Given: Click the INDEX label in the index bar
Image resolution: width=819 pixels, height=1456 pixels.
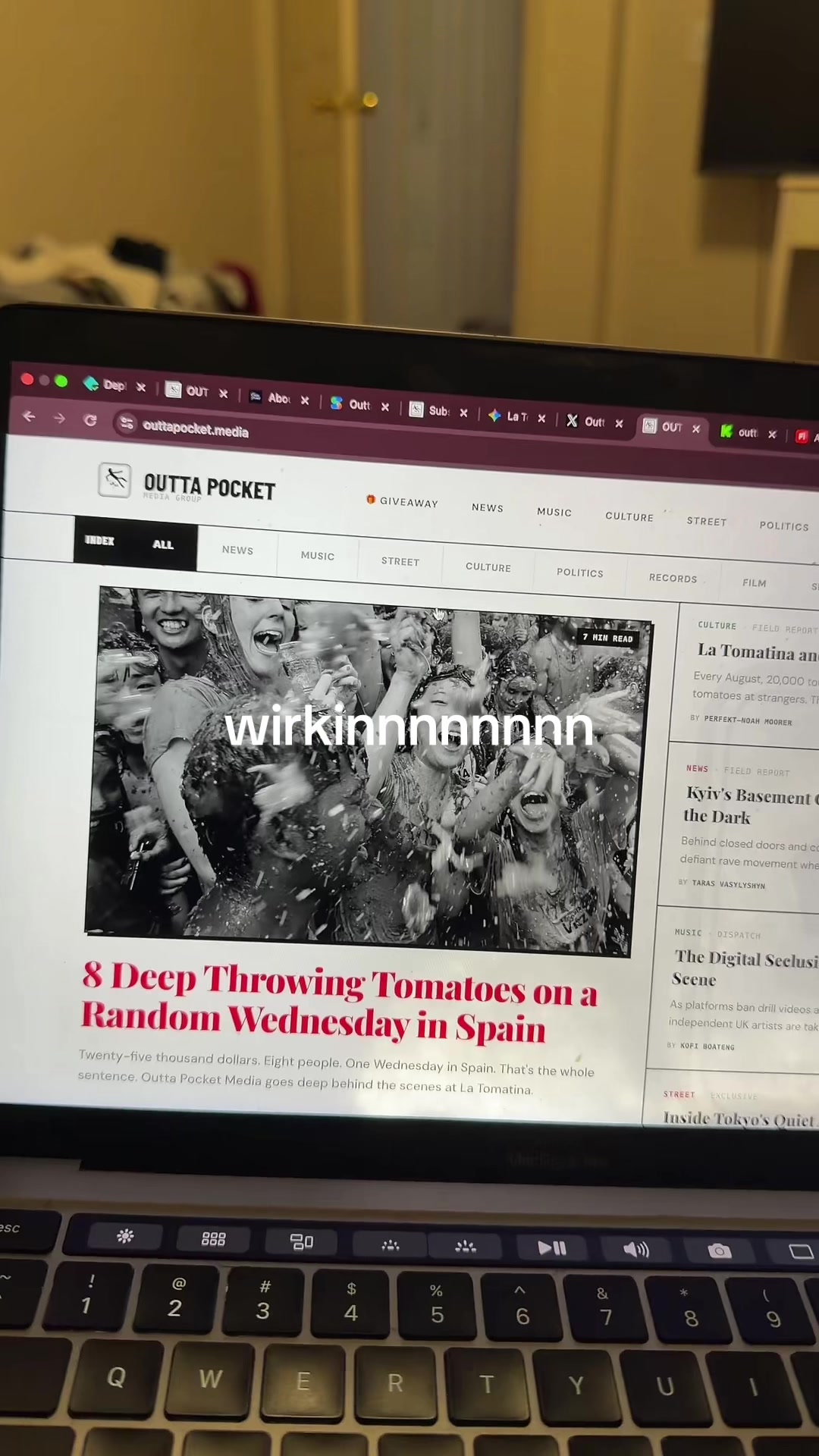Looking at the screenshot, I should (x=99, y=541).
